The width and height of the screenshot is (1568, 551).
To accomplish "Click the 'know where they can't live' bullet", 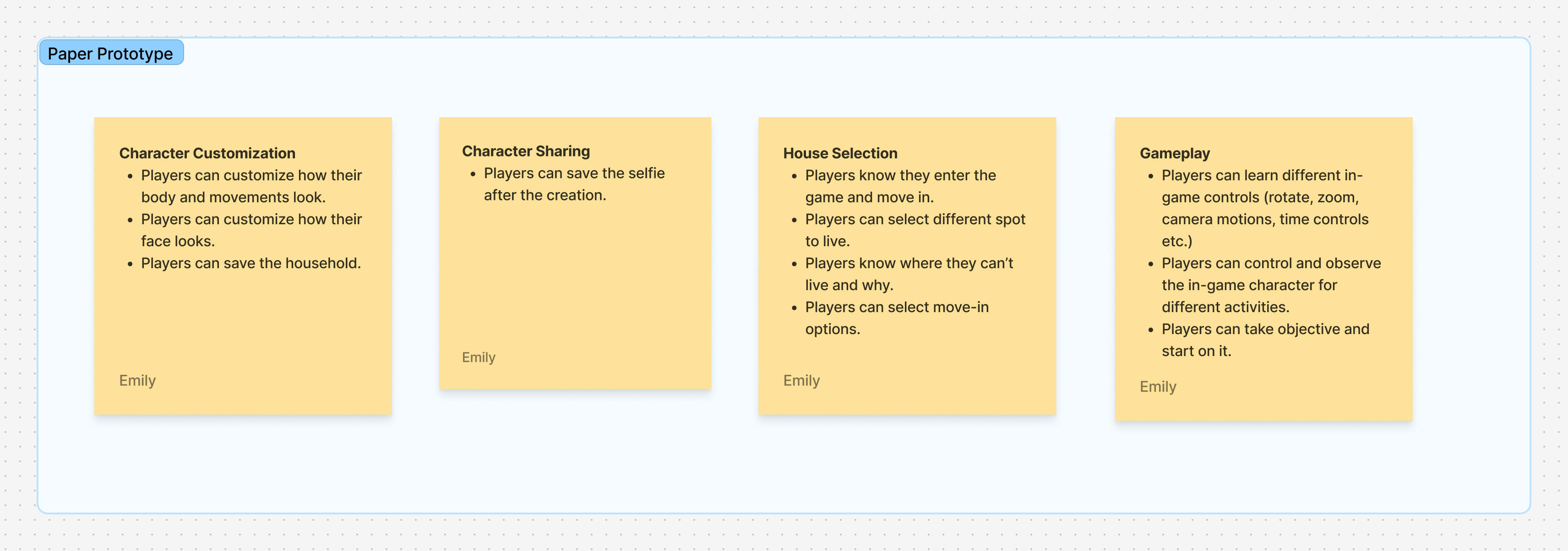I will click(x=908, y=274).
